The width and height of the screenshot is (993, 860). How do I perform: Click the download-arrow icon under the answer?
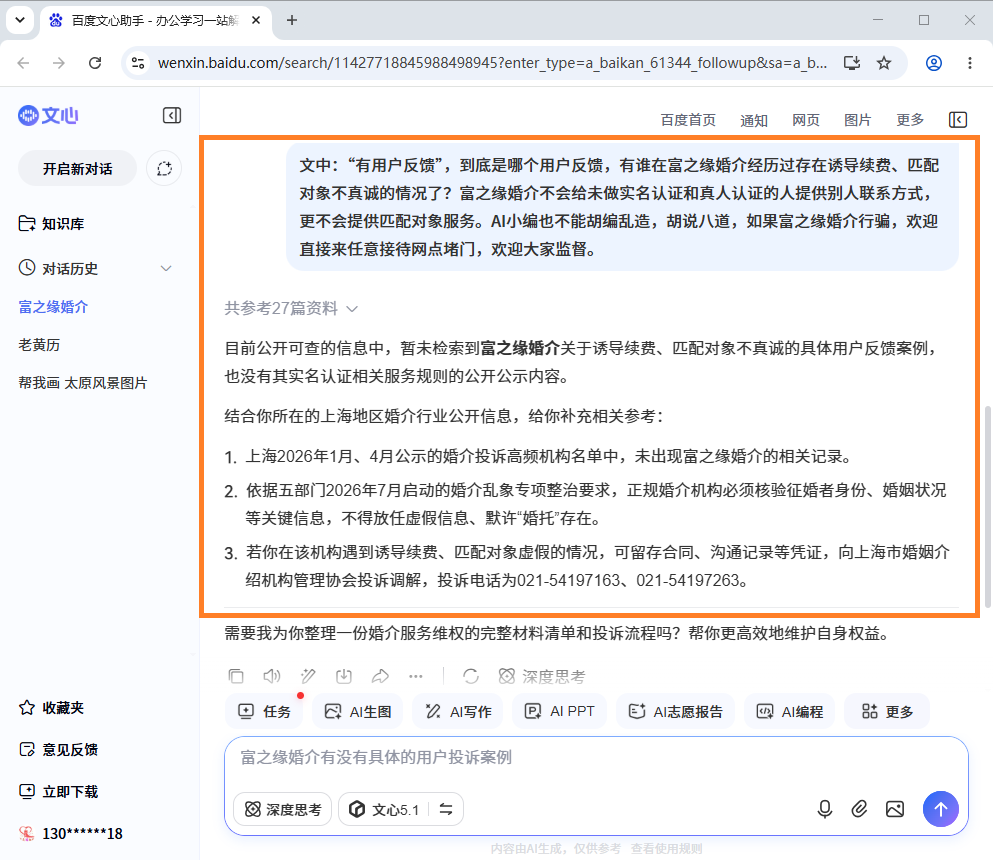(344, 676)
